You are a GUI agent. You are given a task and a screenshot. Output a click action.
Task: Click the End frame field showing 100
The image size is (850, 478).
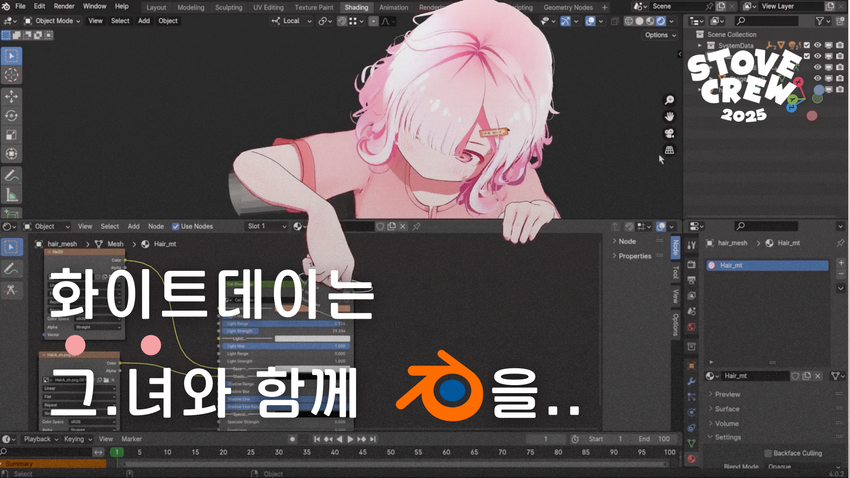coord(655,440)
